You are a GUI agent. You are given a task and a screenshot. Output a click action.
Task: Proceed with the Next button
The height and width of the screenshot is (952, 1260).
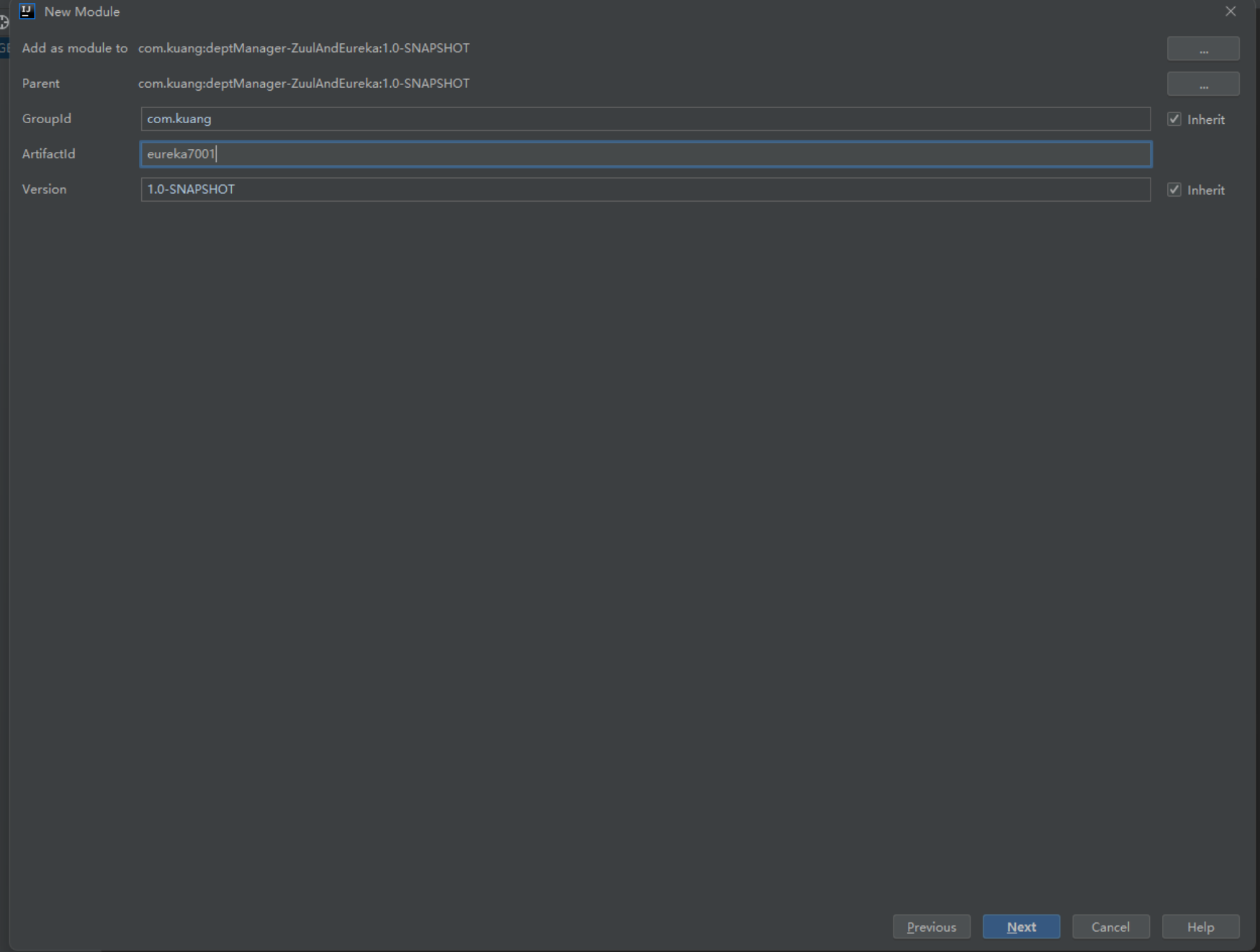pos(1021,927)
